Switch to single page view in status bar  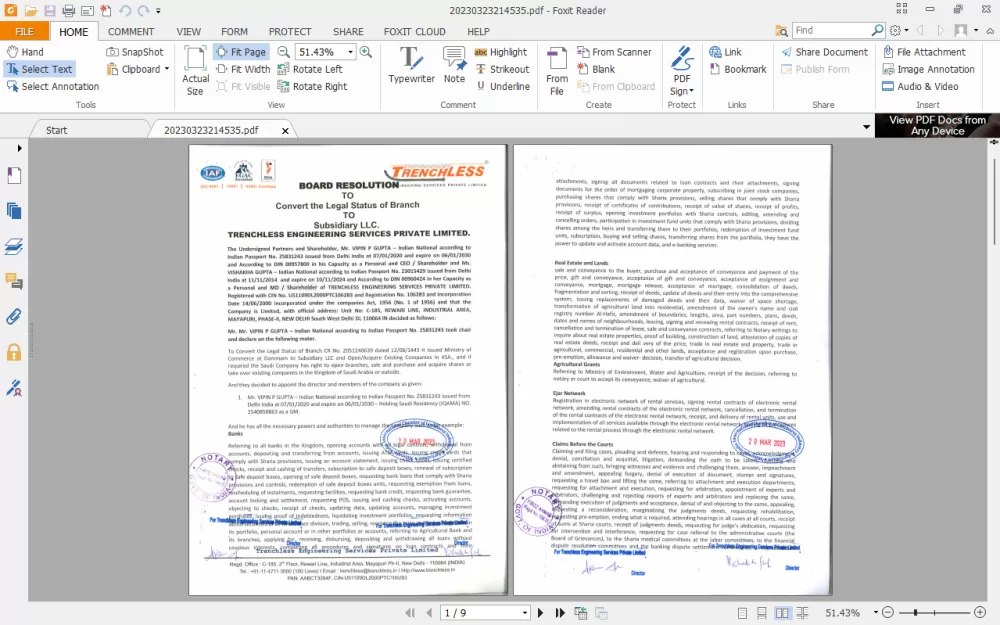coord(742,613)
